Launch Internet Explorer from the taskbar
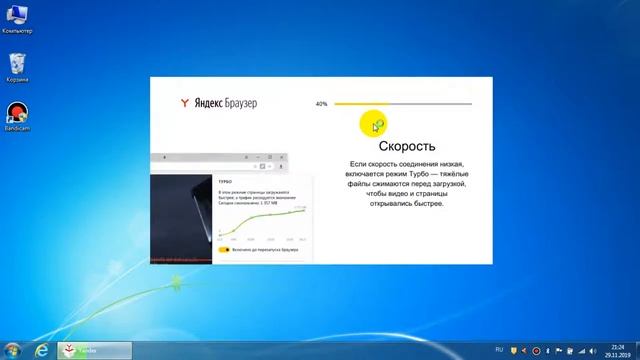 41,351
